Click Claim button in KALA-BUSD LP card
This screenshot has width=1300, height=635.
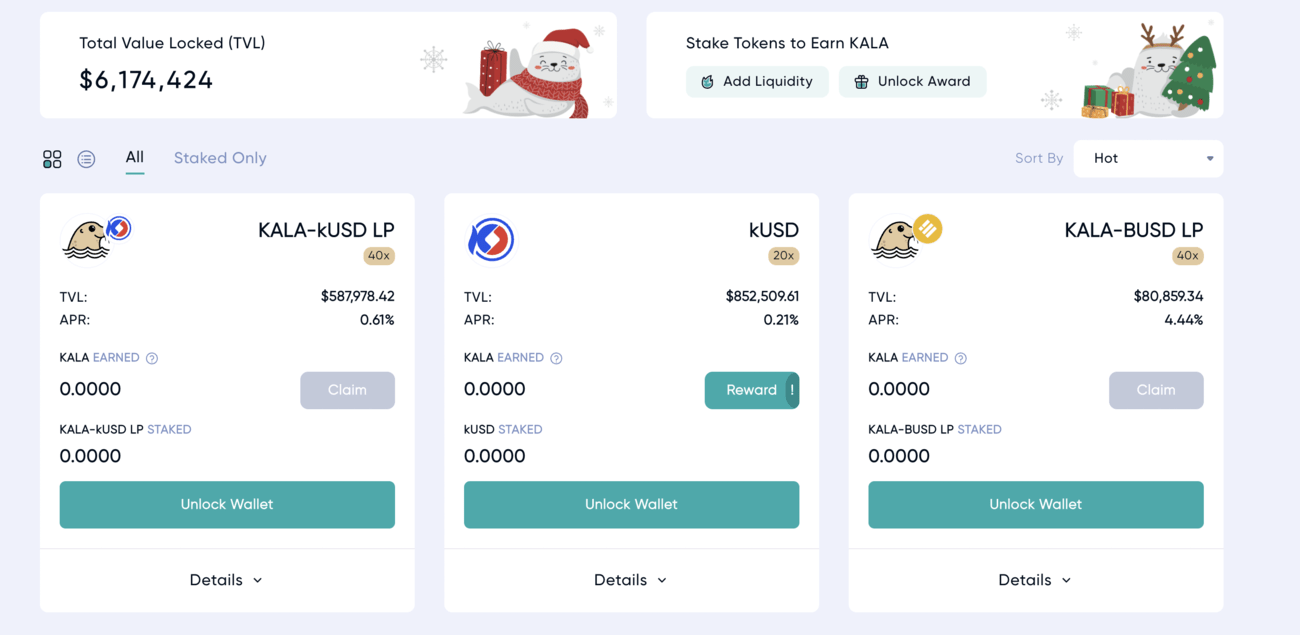(1156, 390)
